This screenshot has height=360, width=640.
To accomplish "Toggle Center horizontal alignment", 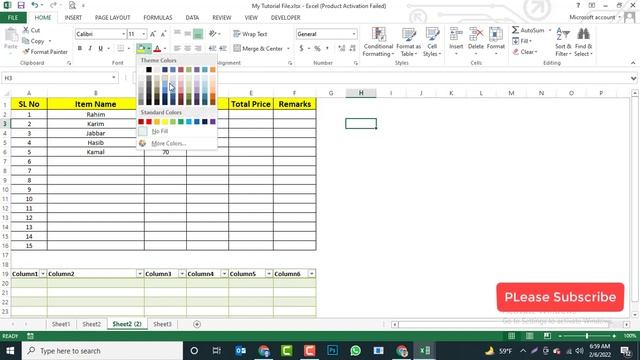I will (x=187, y=49).
